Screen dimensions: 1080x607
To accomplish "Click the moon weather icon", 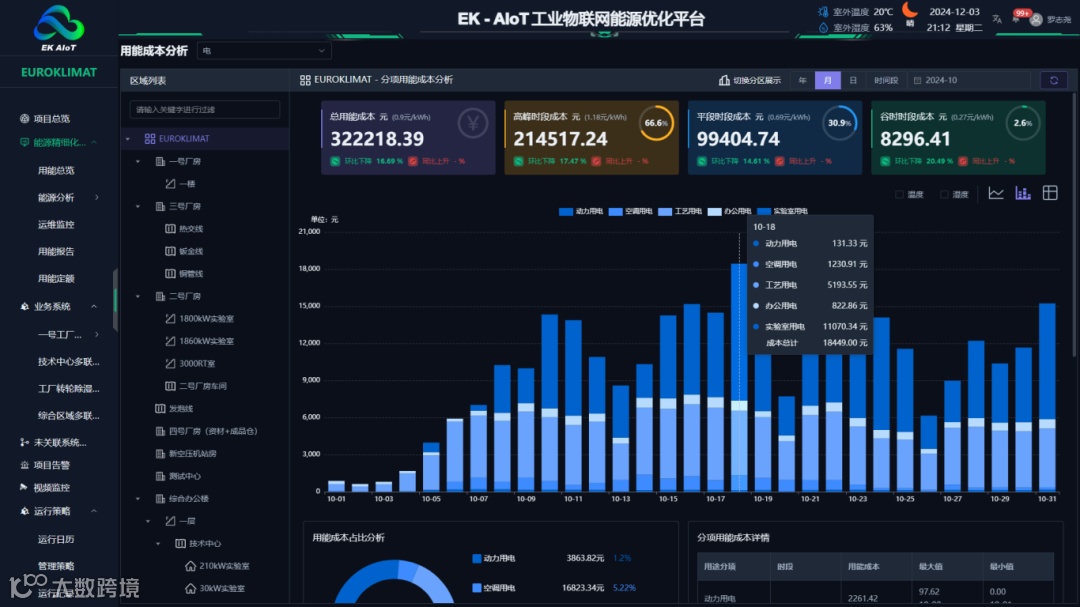I will point(910,10).
